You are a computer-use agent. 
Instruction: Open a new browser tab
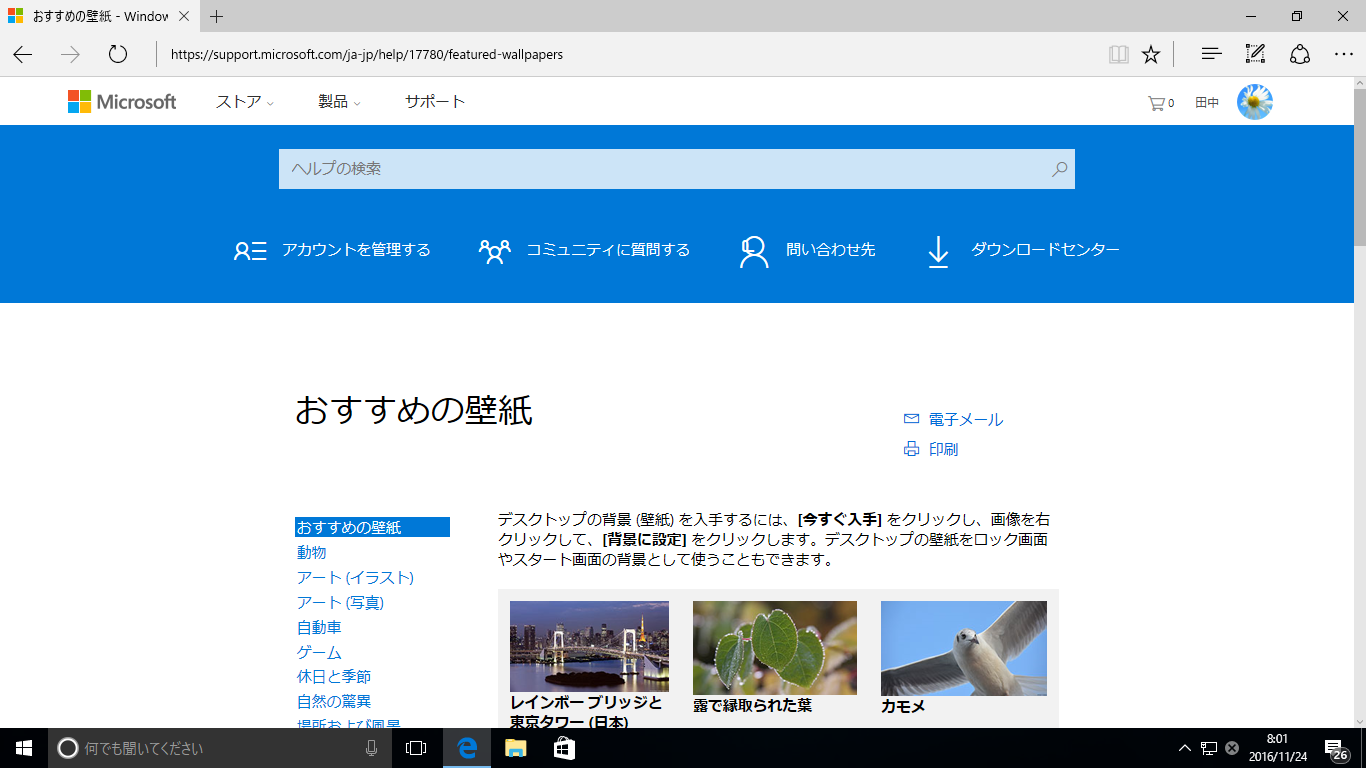pos(216,16)
